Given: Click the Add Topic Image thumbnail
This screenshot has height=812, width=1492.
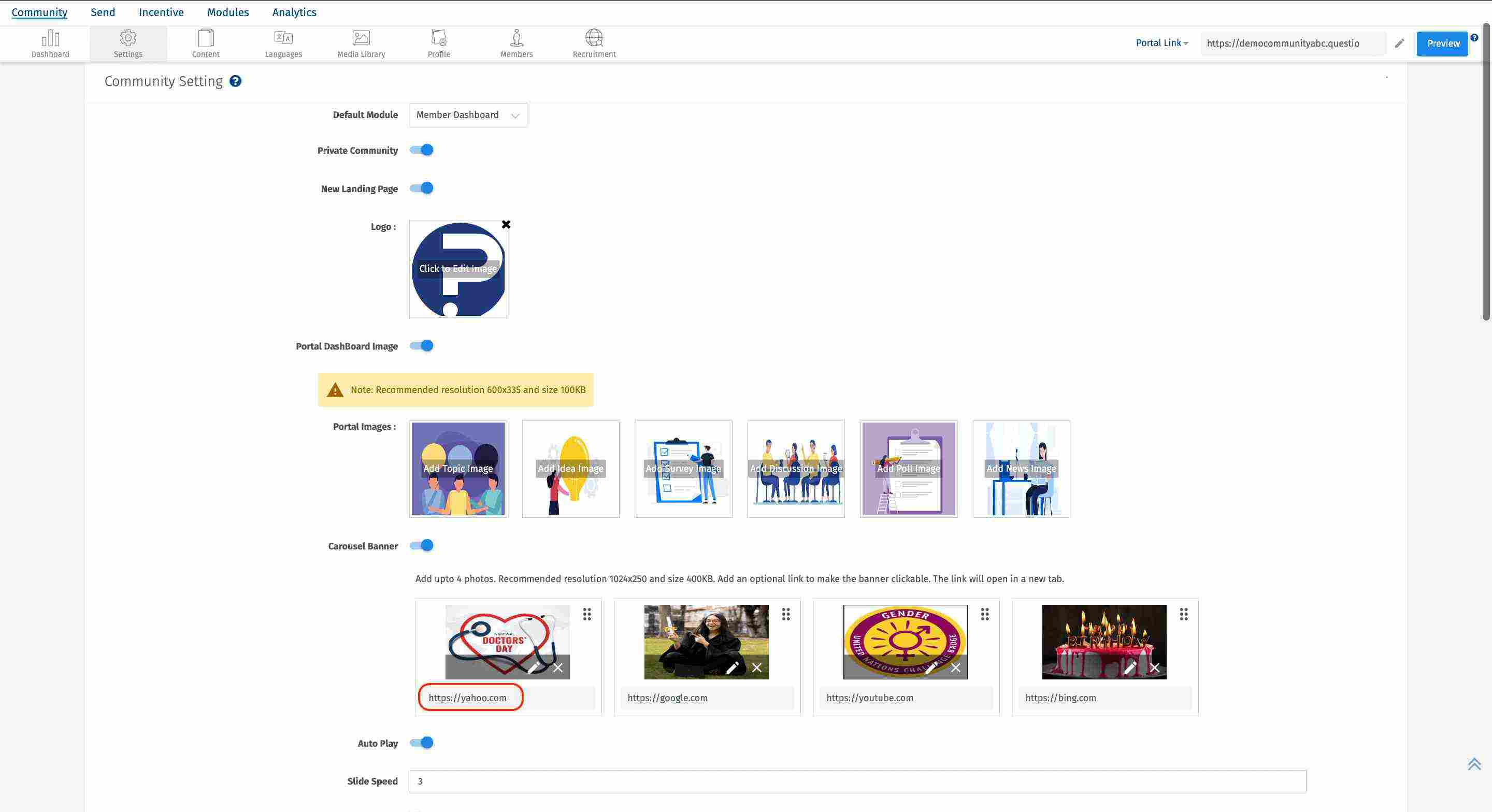Looking at the screenshot, I should (x=457, y=469).
